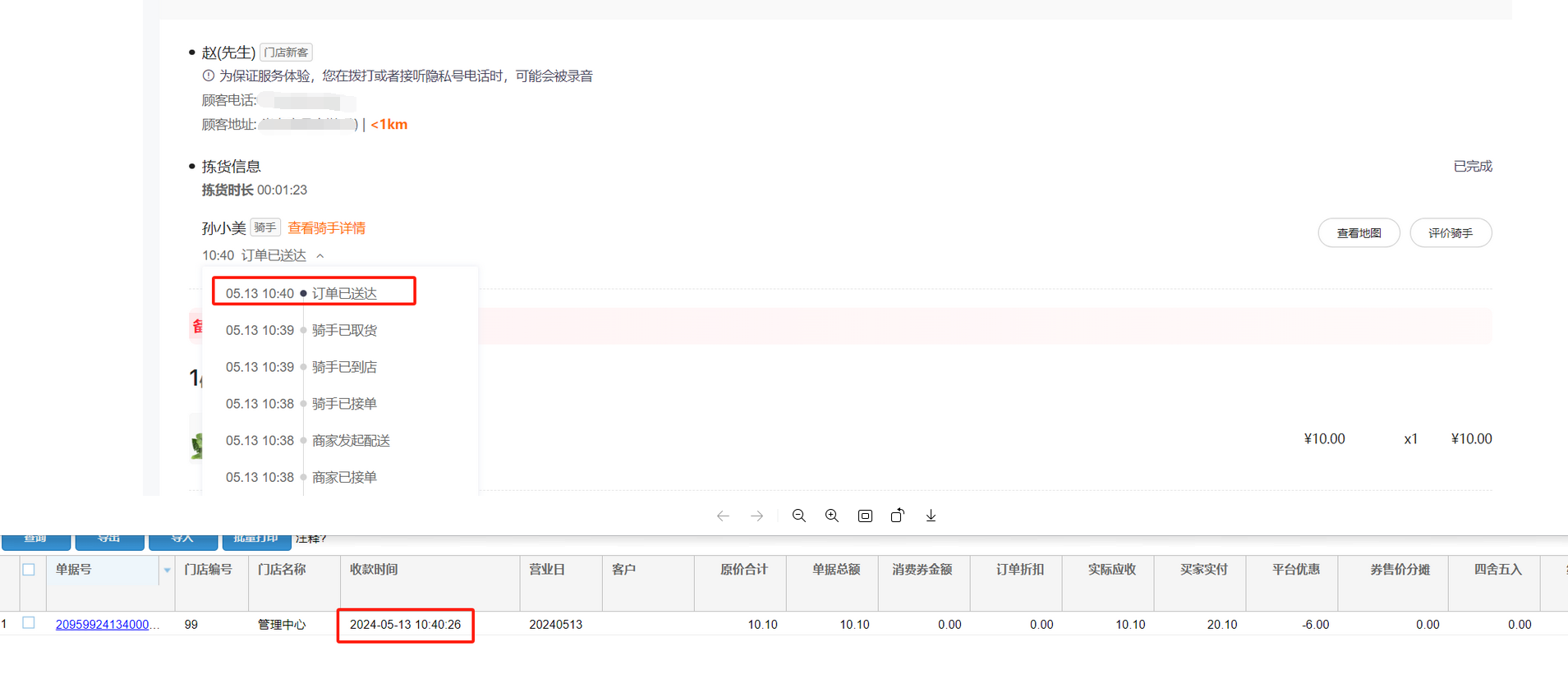The image size is (1568, 674).
Task: Select the 2024-05-13 10:40:26 payment time cell
Action: tap(406, 625)
